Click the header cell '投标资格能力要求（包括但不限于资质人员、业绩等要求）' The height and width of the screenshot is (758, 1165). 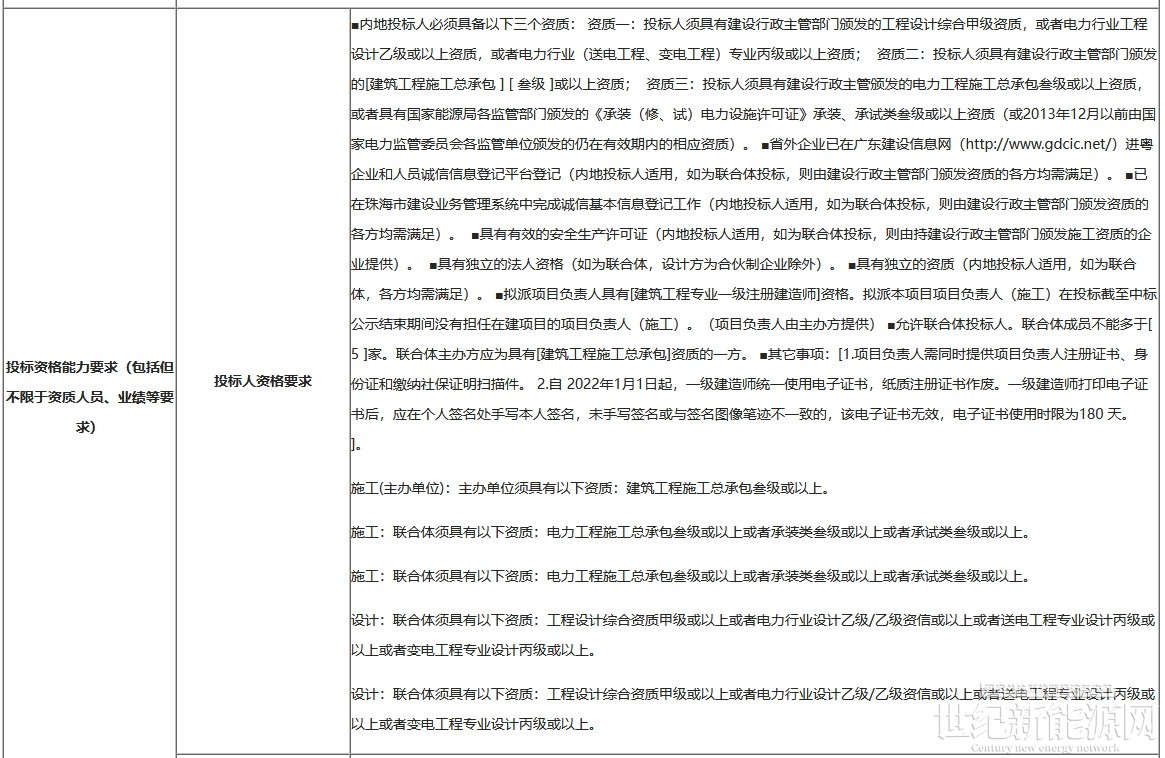90,397
